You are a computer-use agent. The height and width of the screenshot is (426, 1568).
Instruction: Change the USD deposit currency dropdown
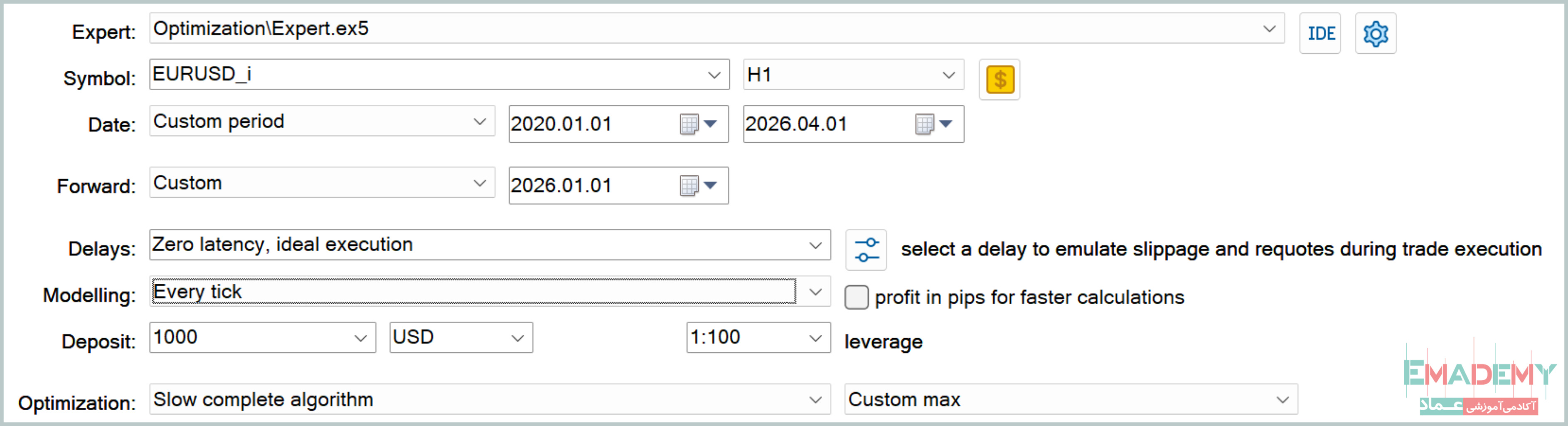461,338
